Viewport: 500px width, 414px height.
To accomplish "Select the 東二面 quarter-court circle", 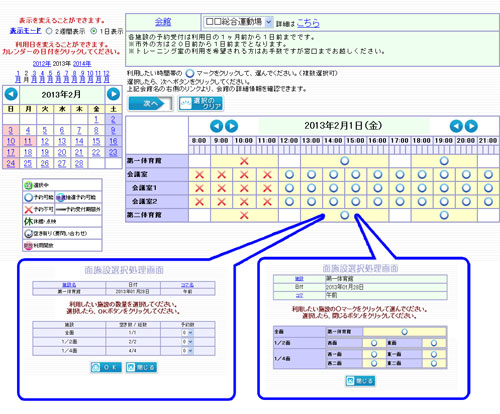I will click(x=434, y=363).
